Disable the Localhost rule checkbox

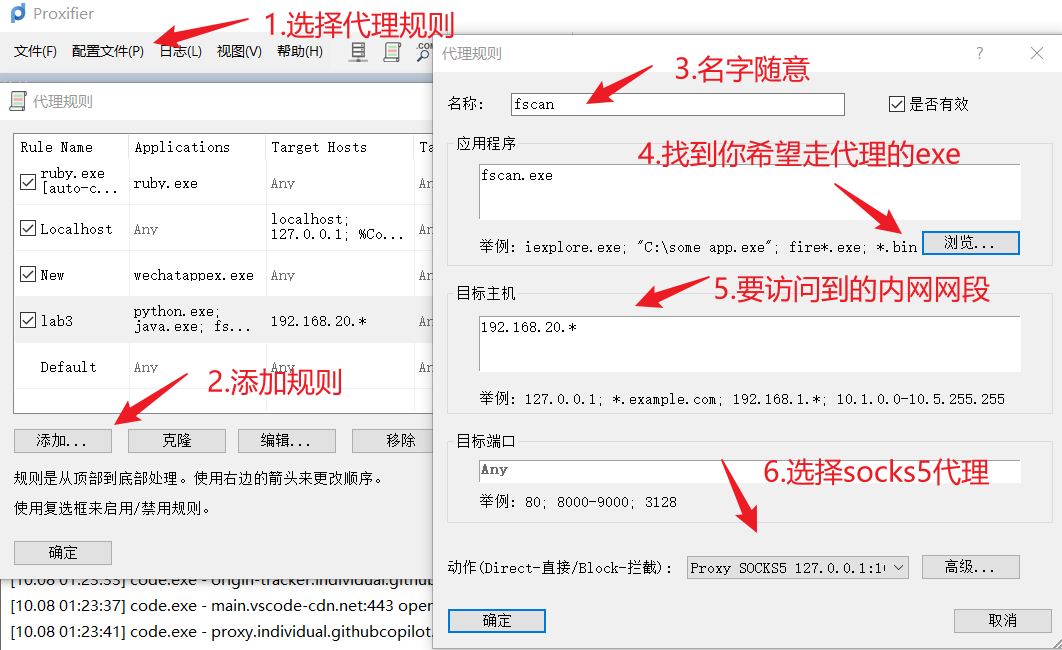28,229
